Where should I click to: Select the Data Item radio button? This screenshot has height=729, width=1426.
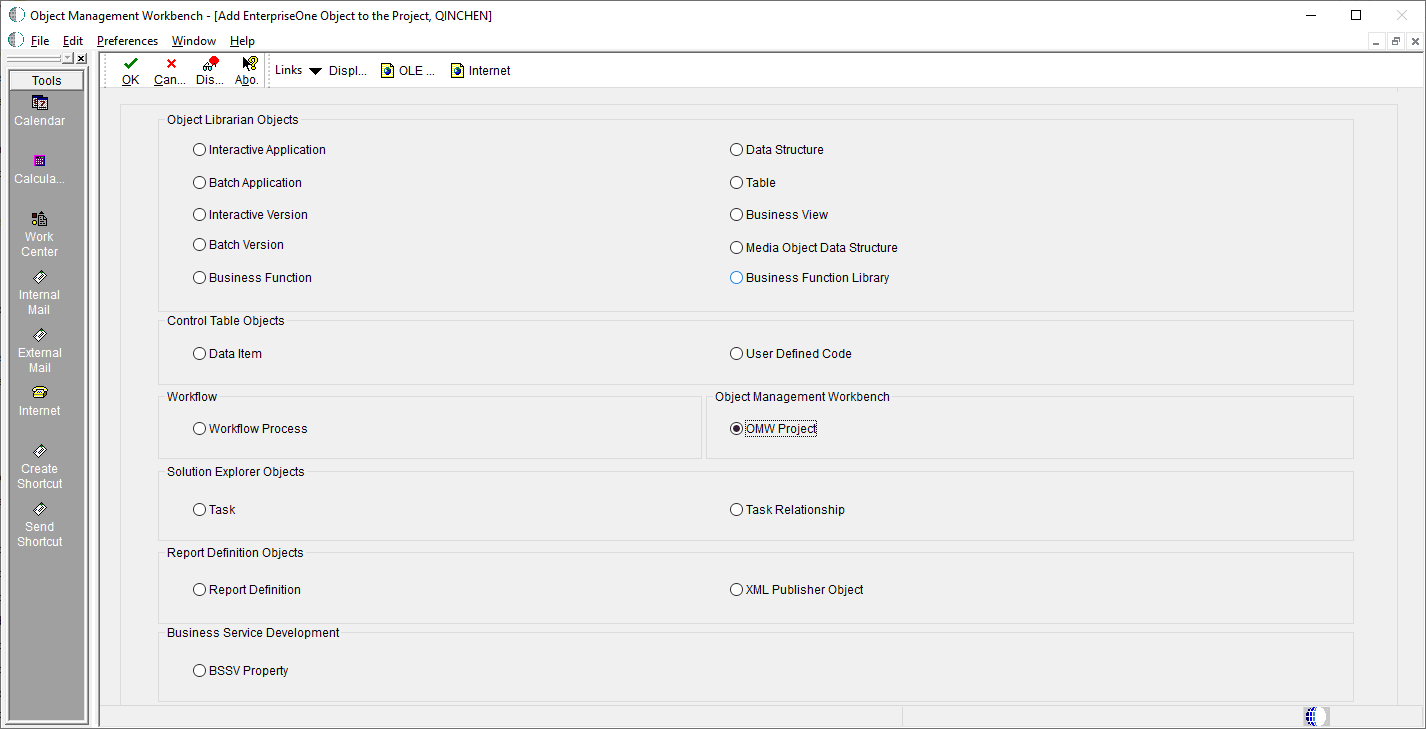click(199, 354)
